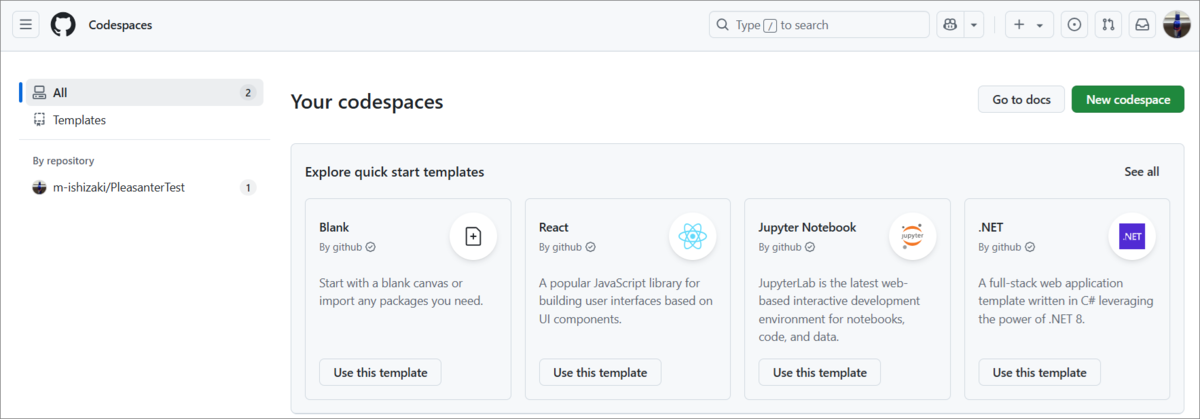Expand the Copilot dropdown arrow
Viewport: 1200px width, 419px height.
tap(973, 25)
